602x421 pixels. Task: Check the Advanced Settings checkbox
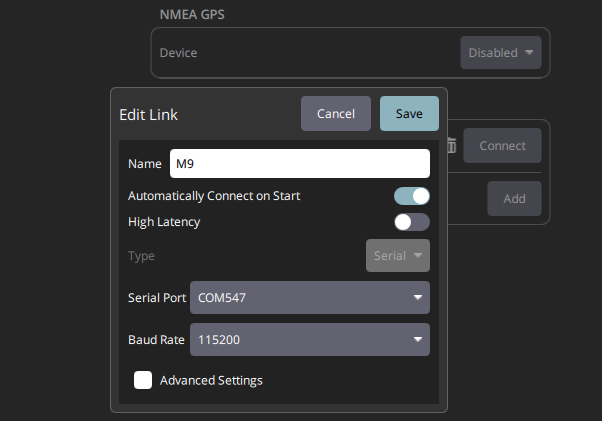143,380
